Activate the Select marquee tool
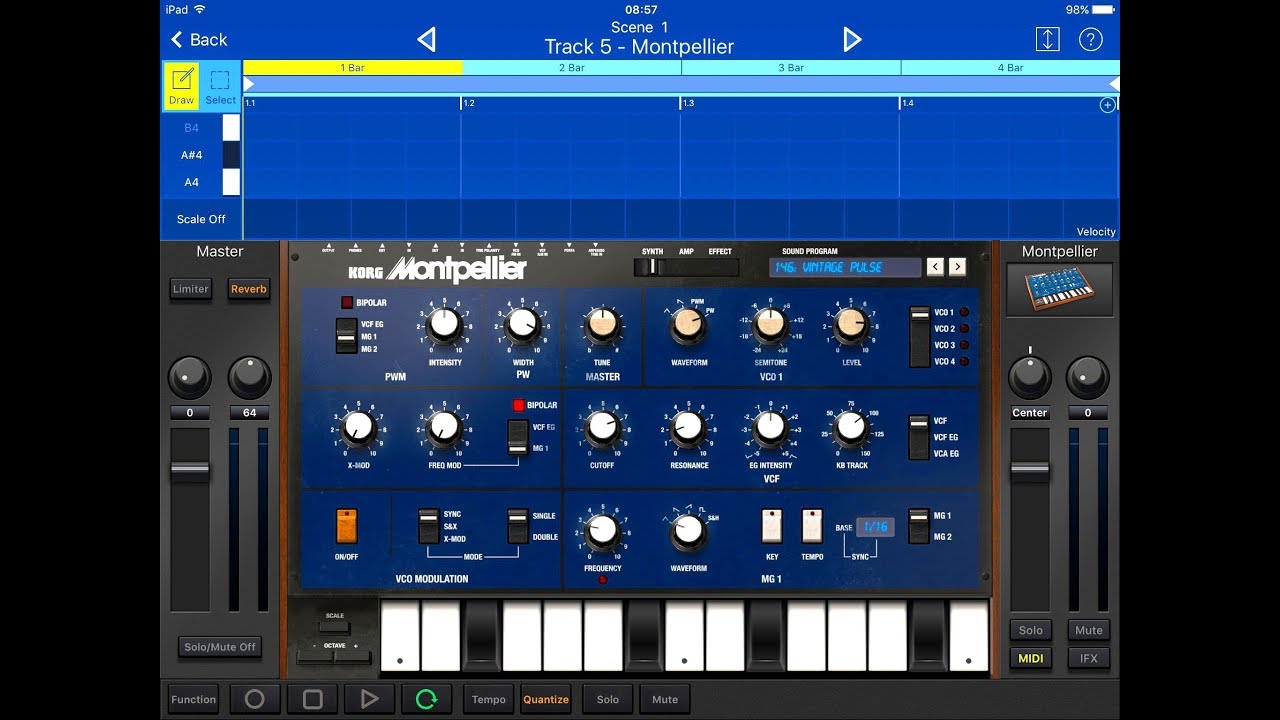Image resolution: width=1280 pixels, height=720 pixels. pos(220,86)
